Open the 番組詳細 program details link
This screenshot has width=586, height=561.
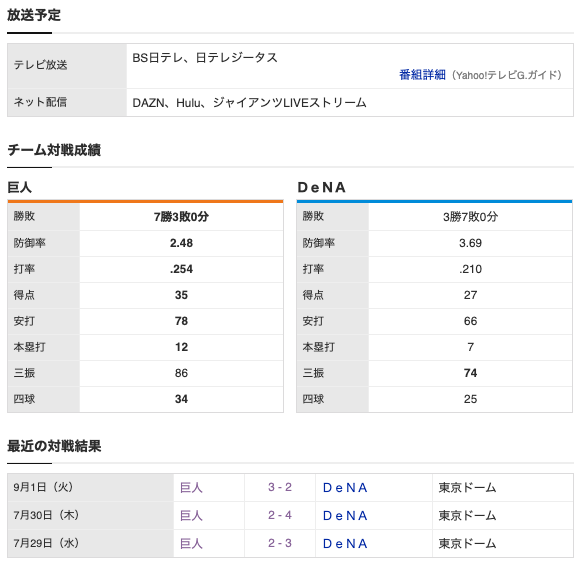[422, 75]
